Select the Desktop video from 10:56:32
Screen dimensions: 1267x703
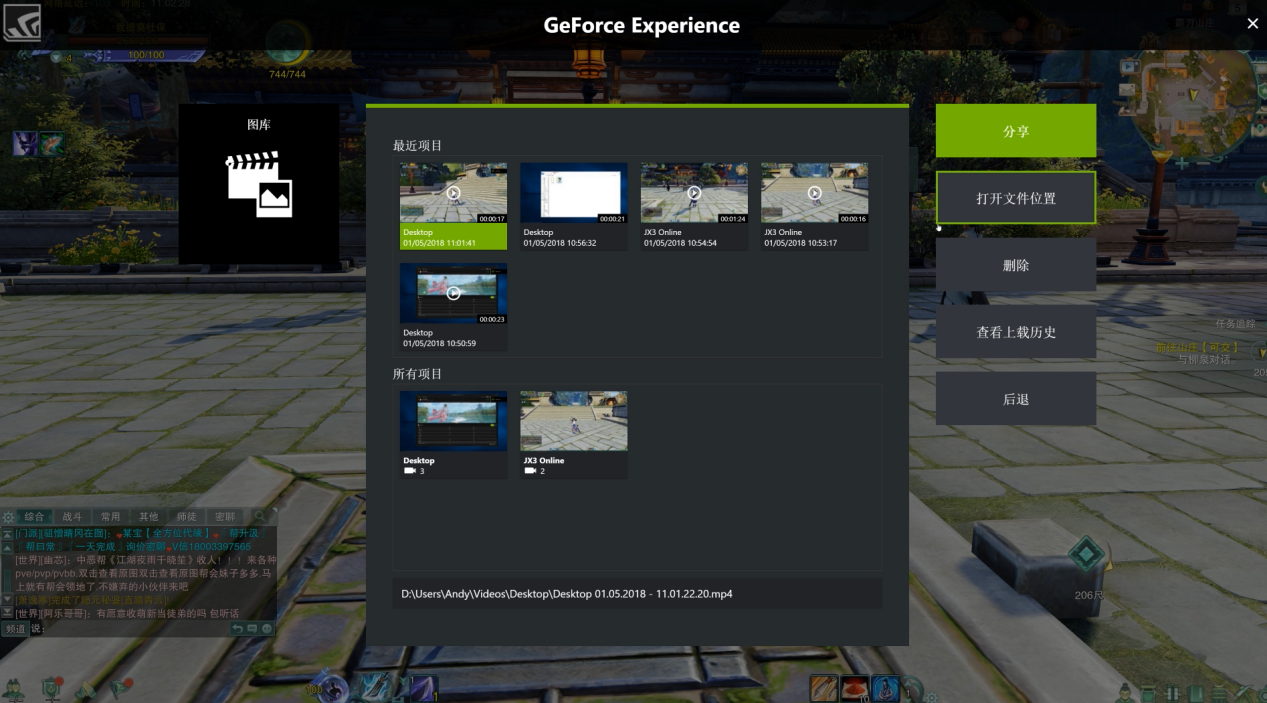pos(574,206)
